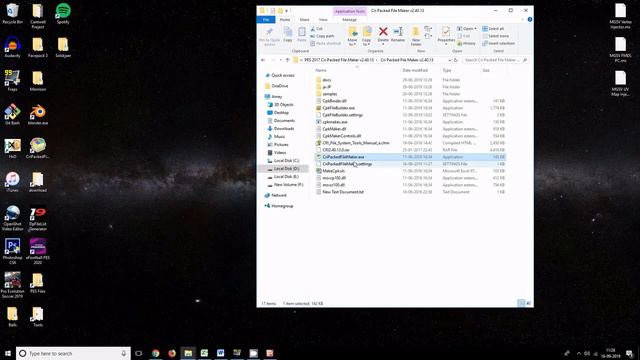Switch to large icons view in status bar
640x360 pixels.
[x=528, y=303]
